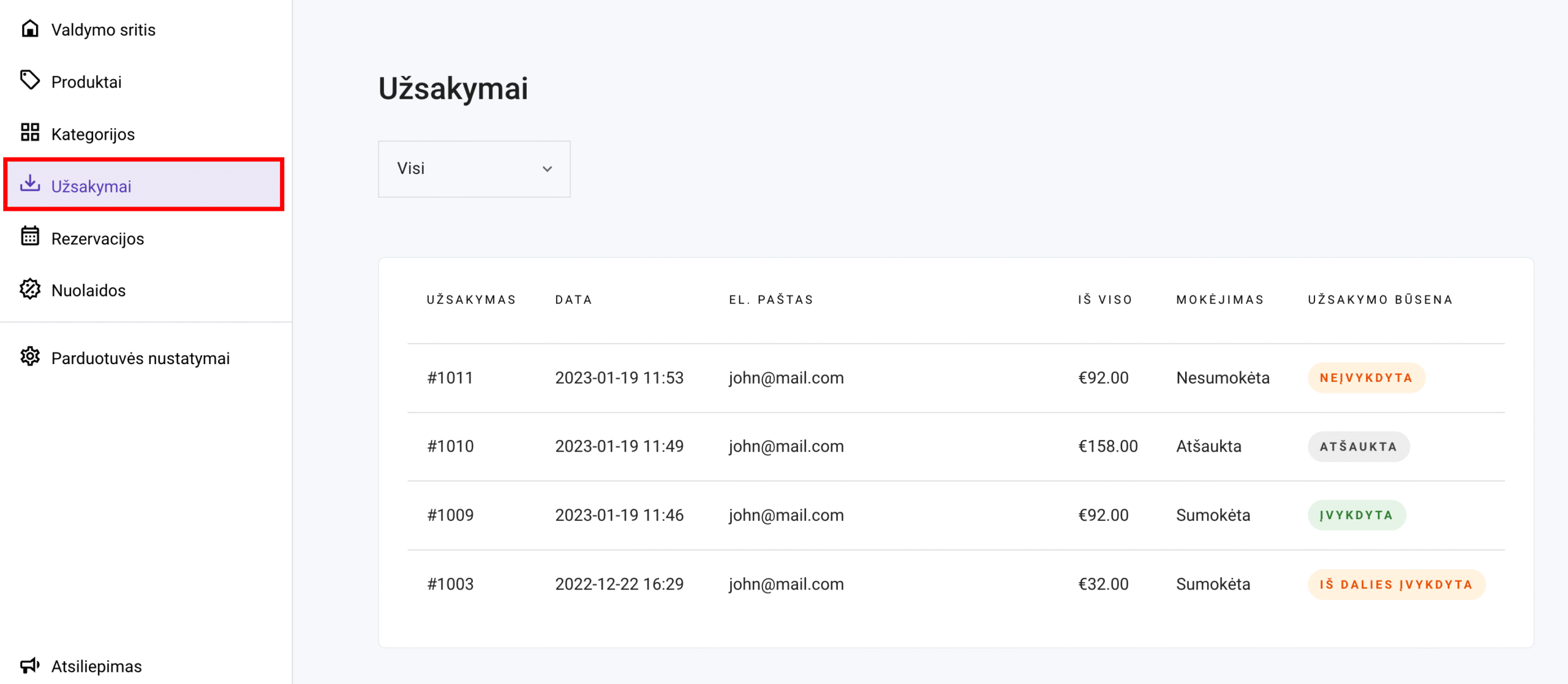The image size is (1568, 684).
Task: Click the NEĮVYKDYTA status badge
Action: point(1366,378)
